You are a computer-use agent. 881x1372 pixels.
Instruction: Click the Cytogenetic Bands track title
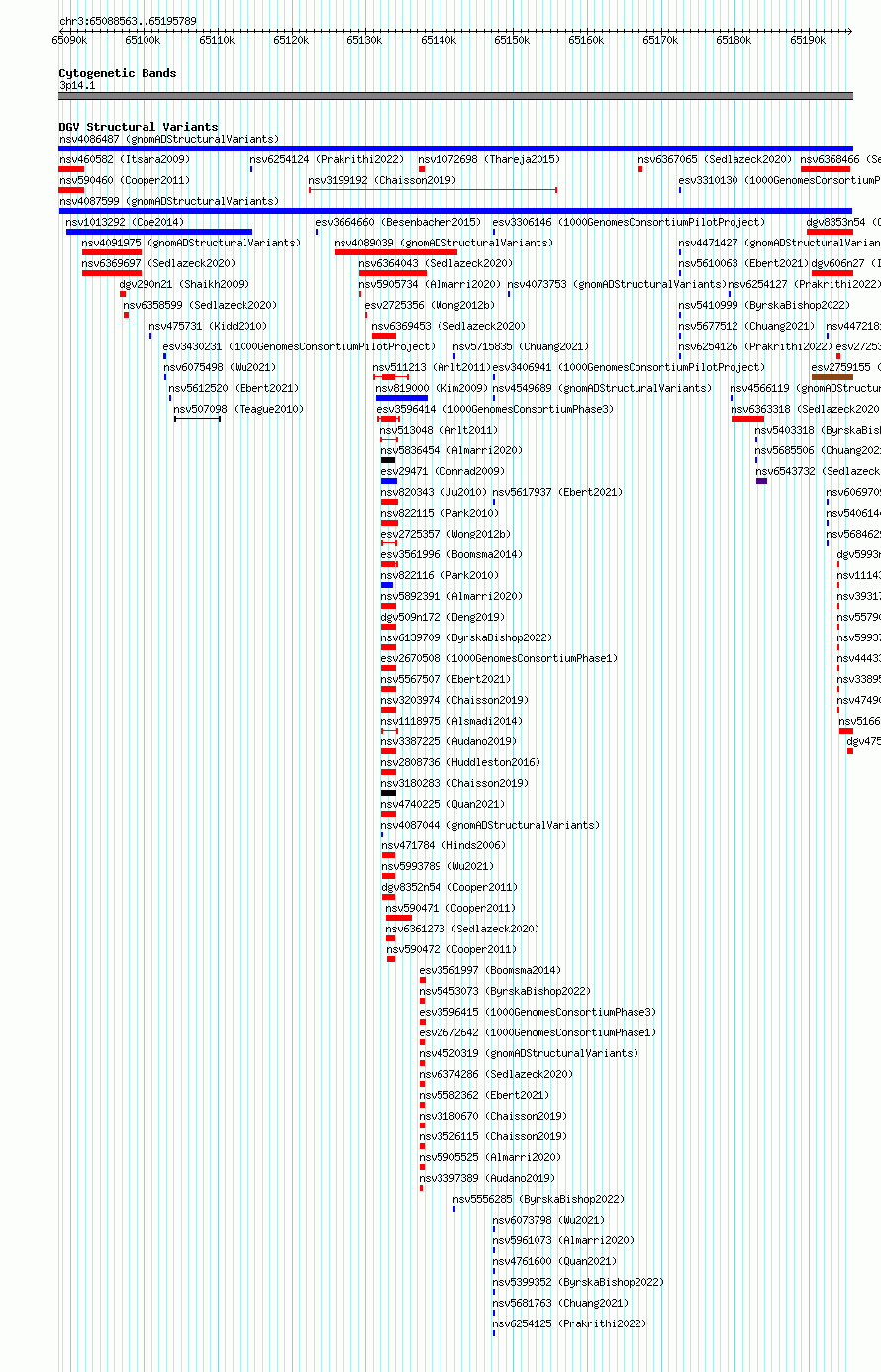118,73
